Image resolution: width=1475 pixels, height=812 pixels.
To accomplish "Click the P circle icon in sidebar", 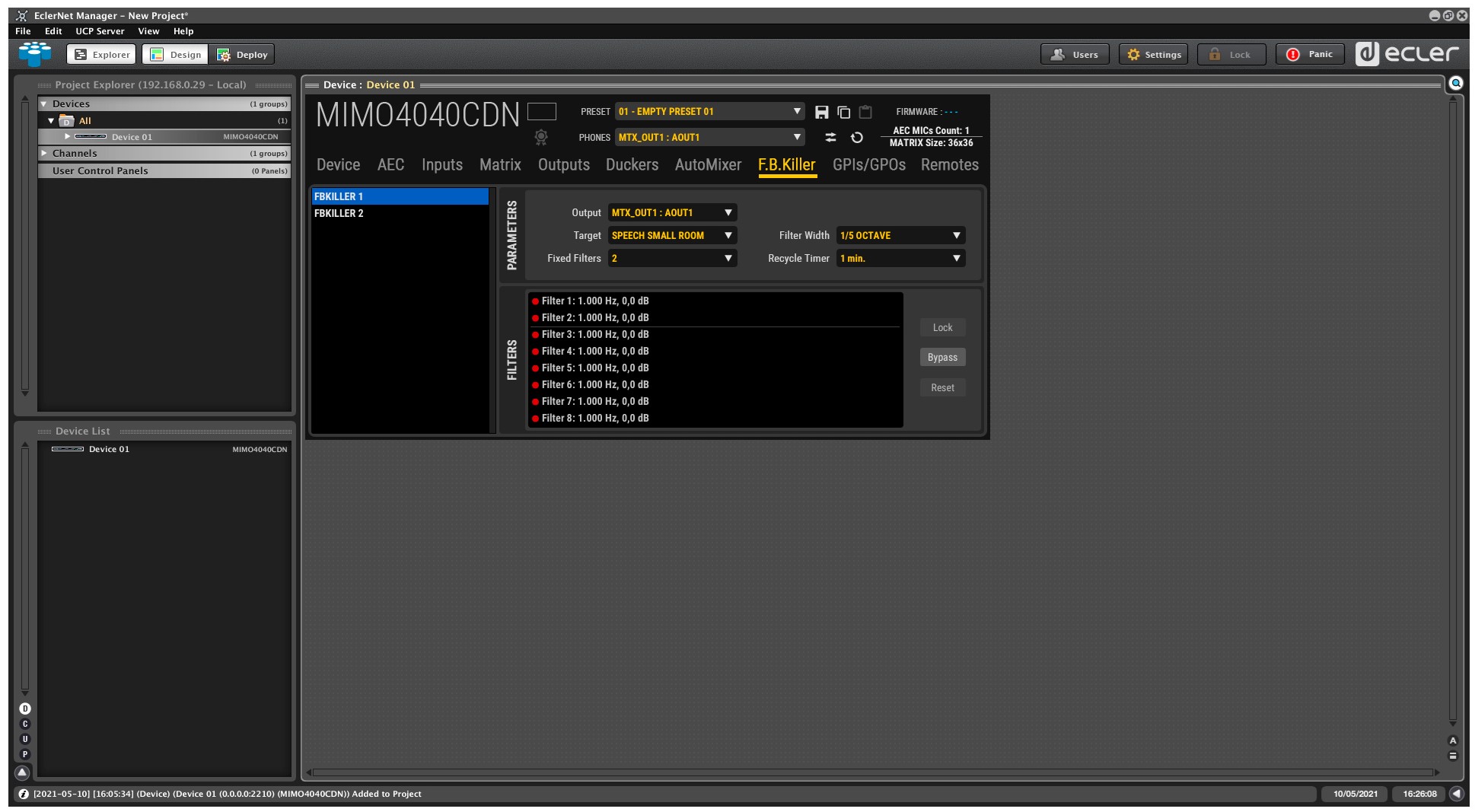I will coord(24,754).
